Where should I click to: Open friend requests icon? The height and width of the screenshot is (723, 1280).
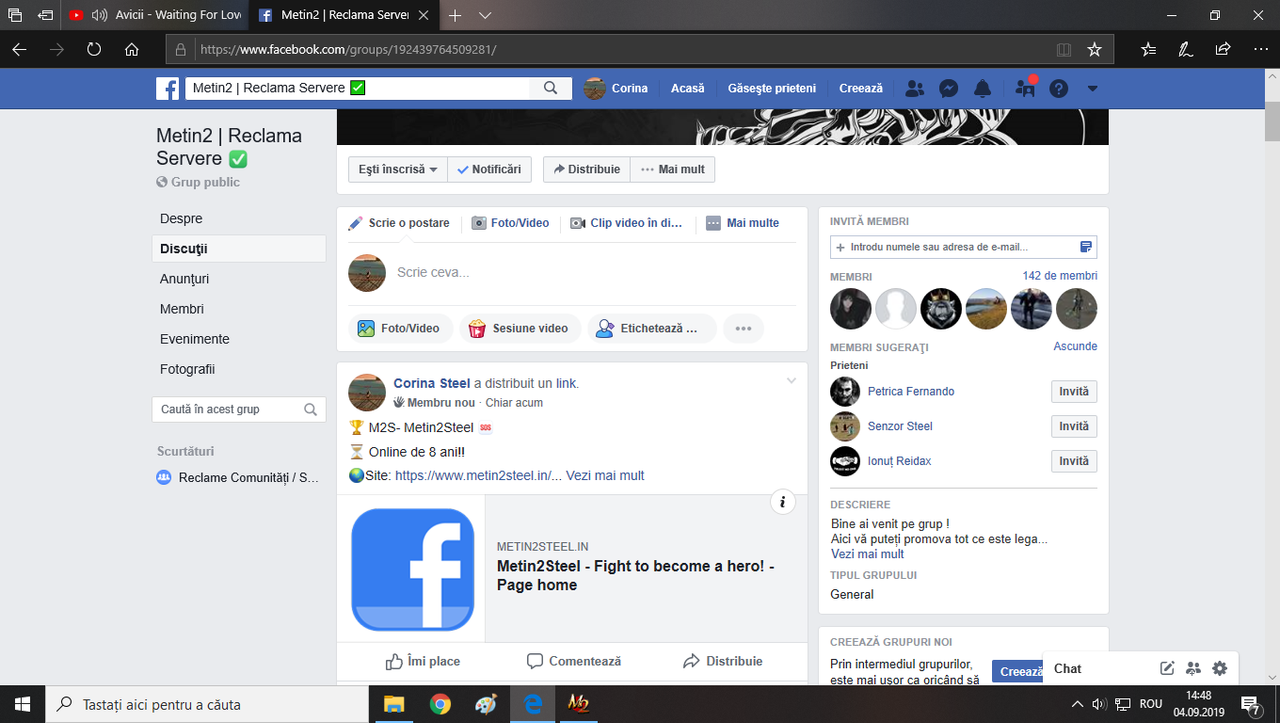(914, 88)
